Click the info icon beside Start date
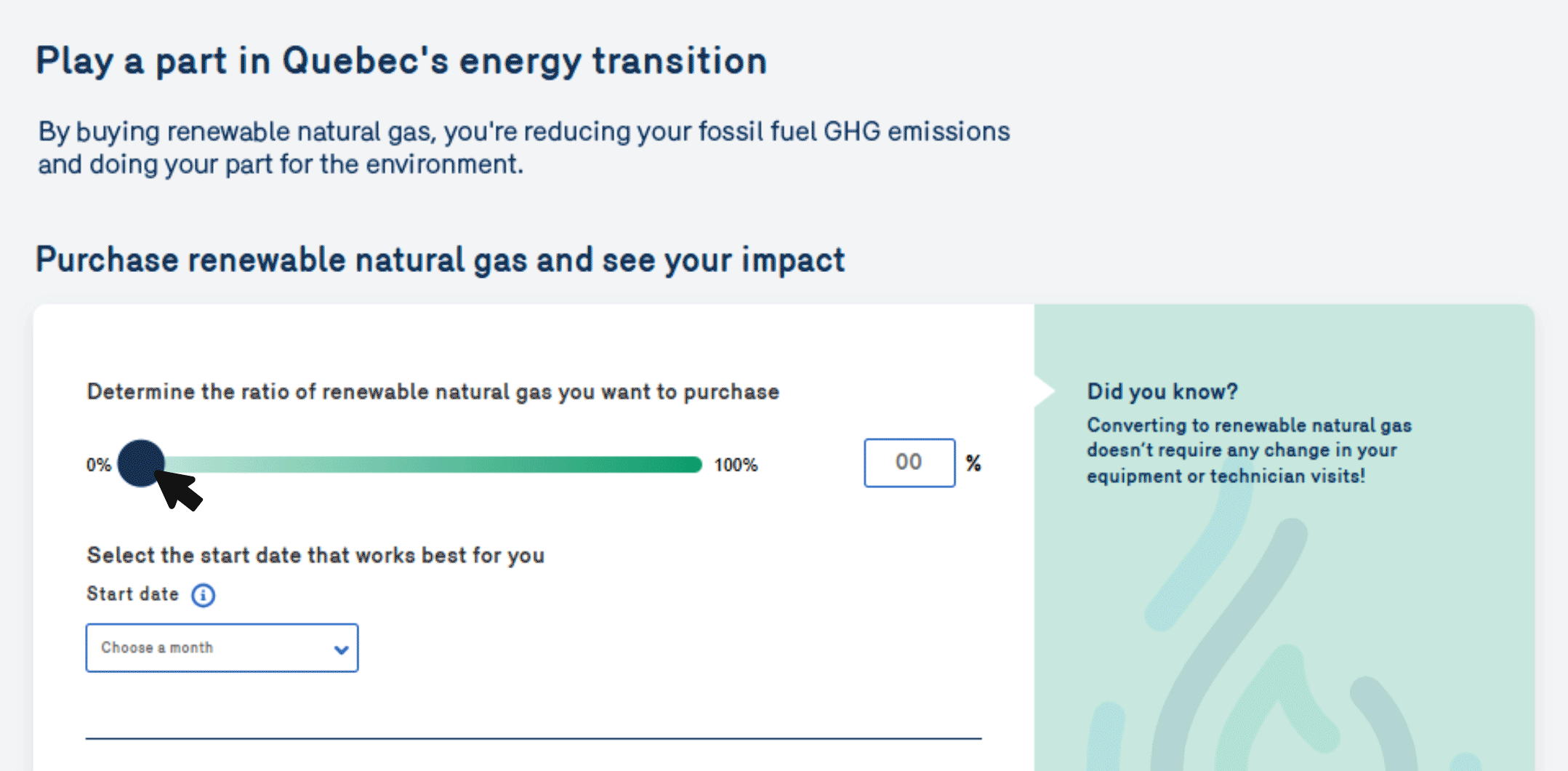 tap(203, 595)
